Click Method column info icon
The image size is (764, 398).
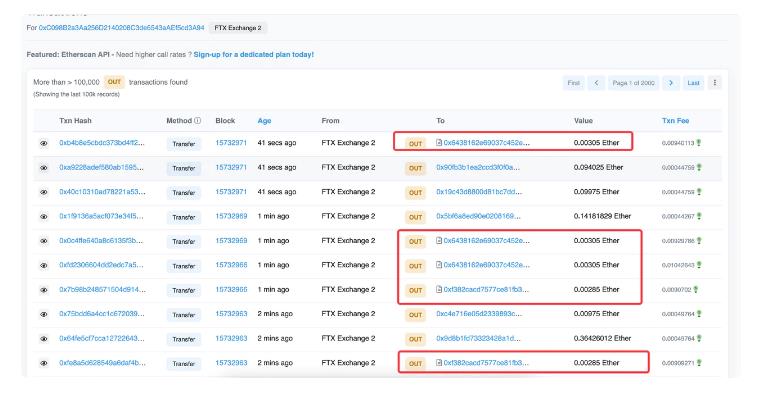pos(197,120)
